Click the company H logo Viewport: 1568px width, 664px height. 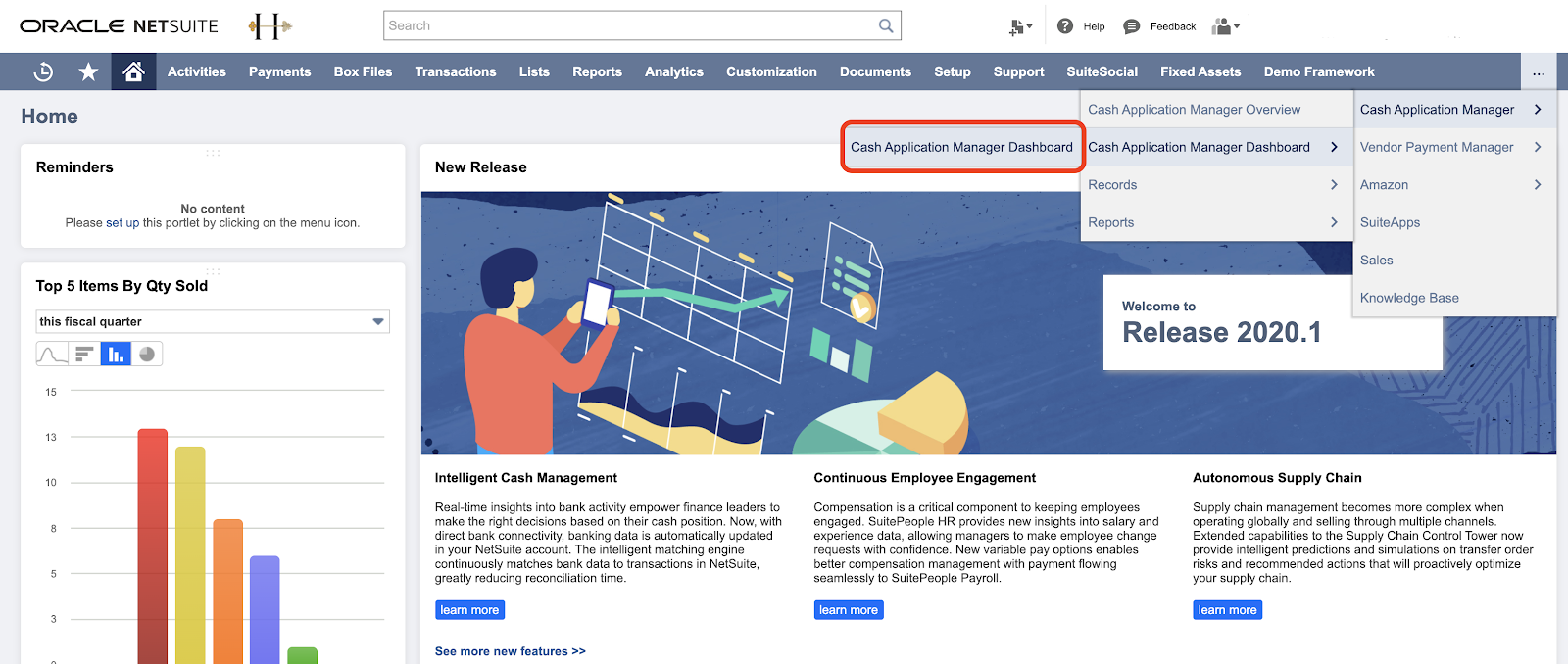click(x=269, y=26)
